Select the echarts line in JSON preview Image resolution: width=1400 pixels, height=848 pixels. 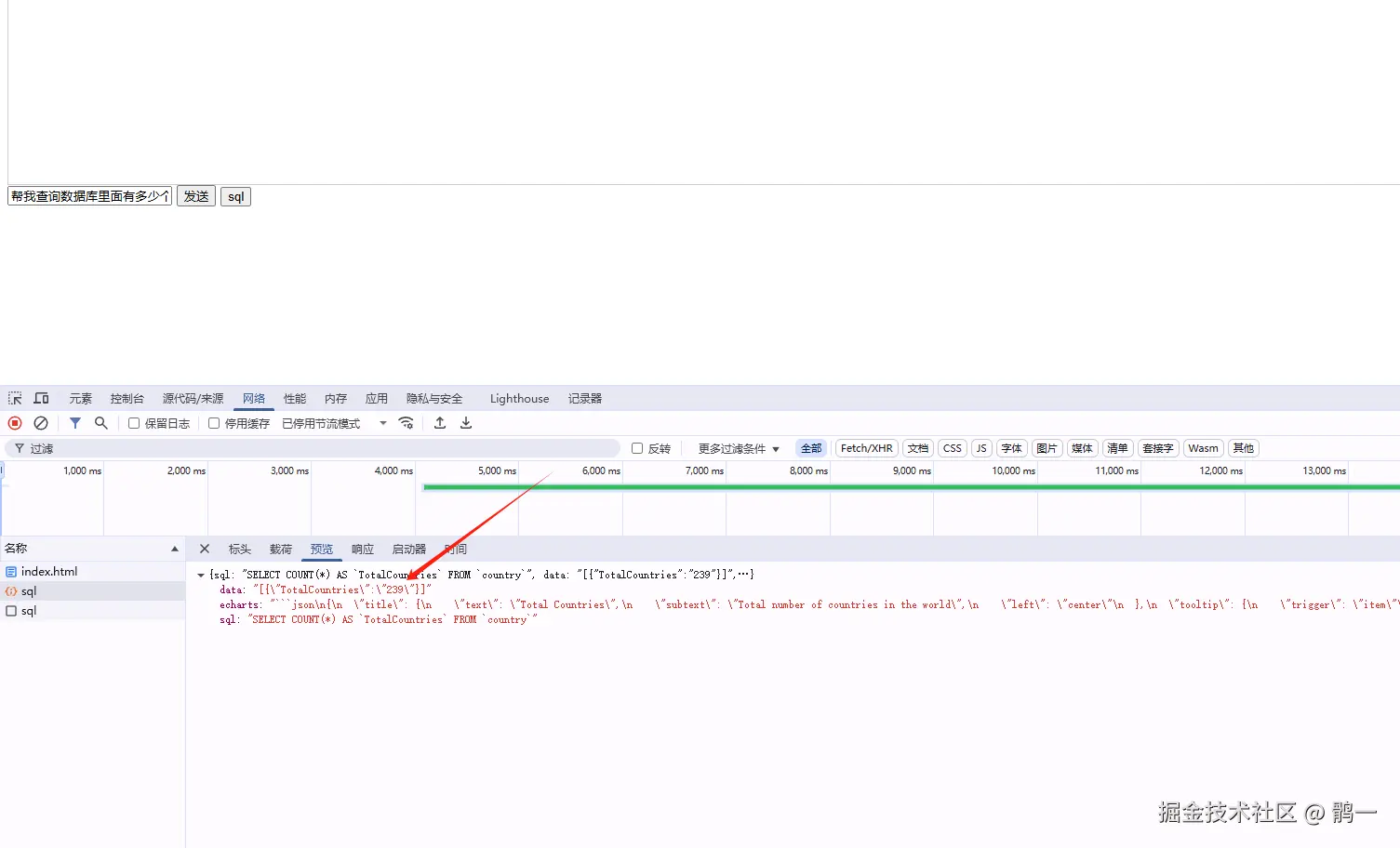pyautogui.click(x=809, y=605)
